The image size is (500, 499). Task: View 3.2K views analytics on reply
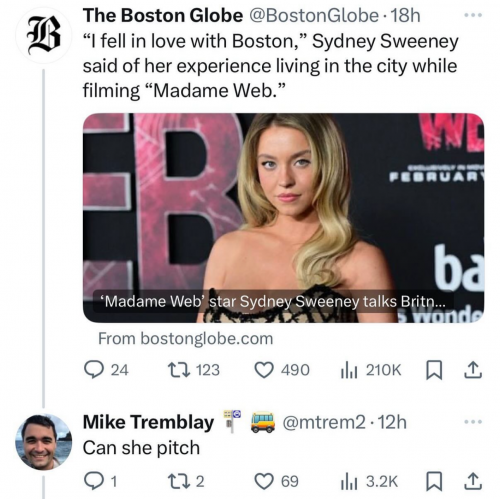point(369,481)
